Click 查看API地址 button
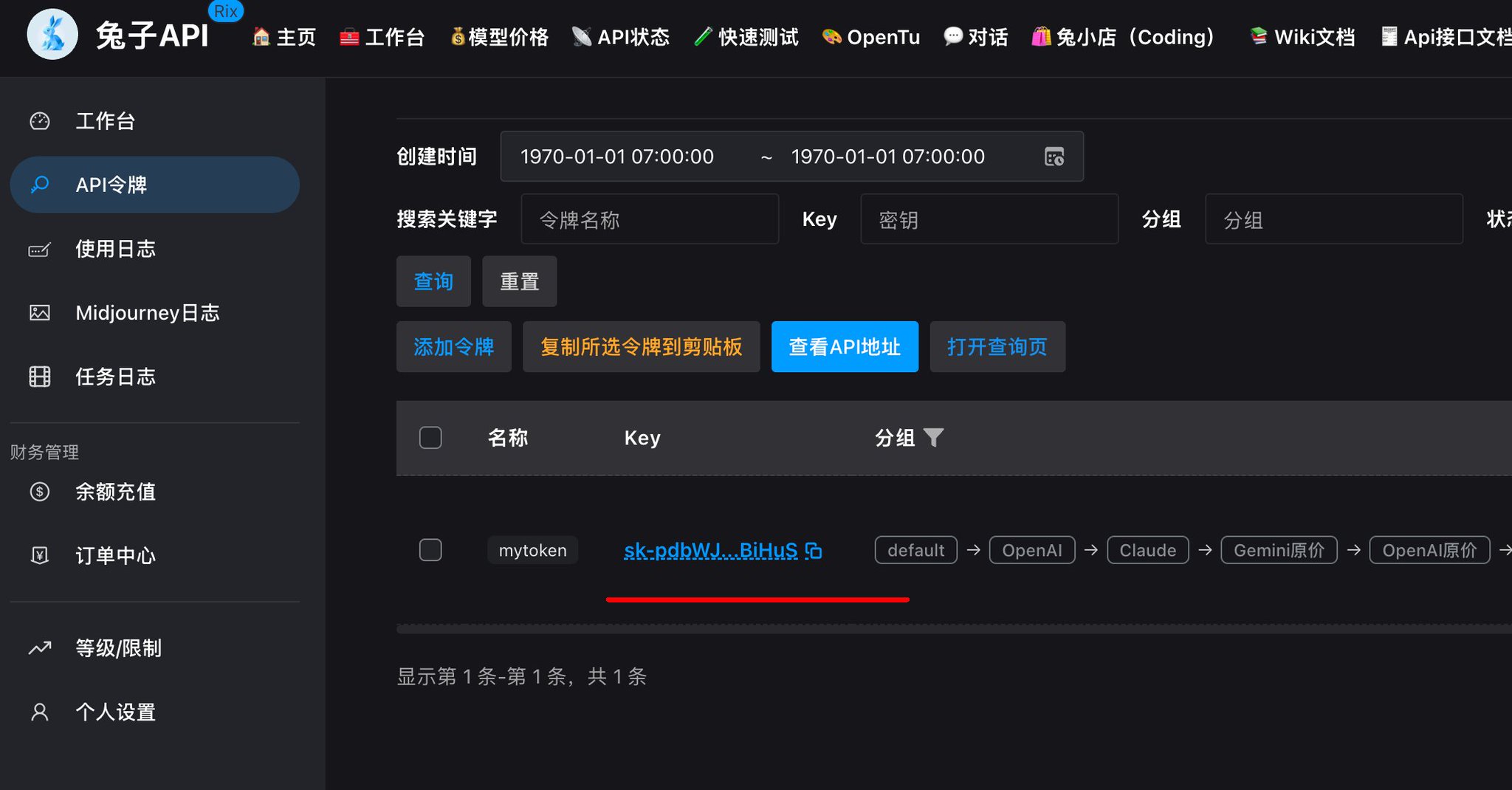 (x=845, y=346)
